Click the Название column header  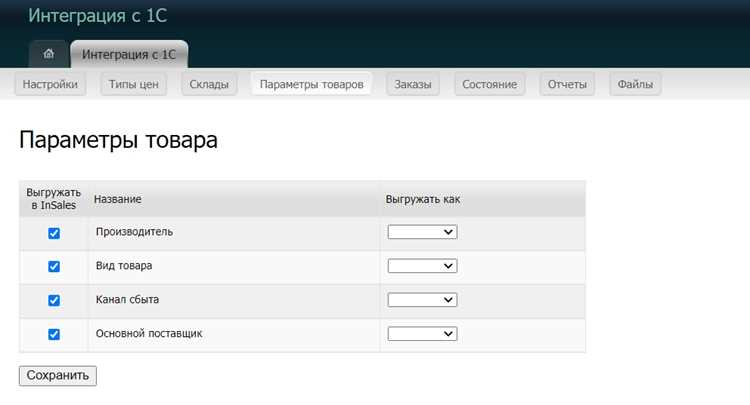pyautogui.click(x=118, y=199)
